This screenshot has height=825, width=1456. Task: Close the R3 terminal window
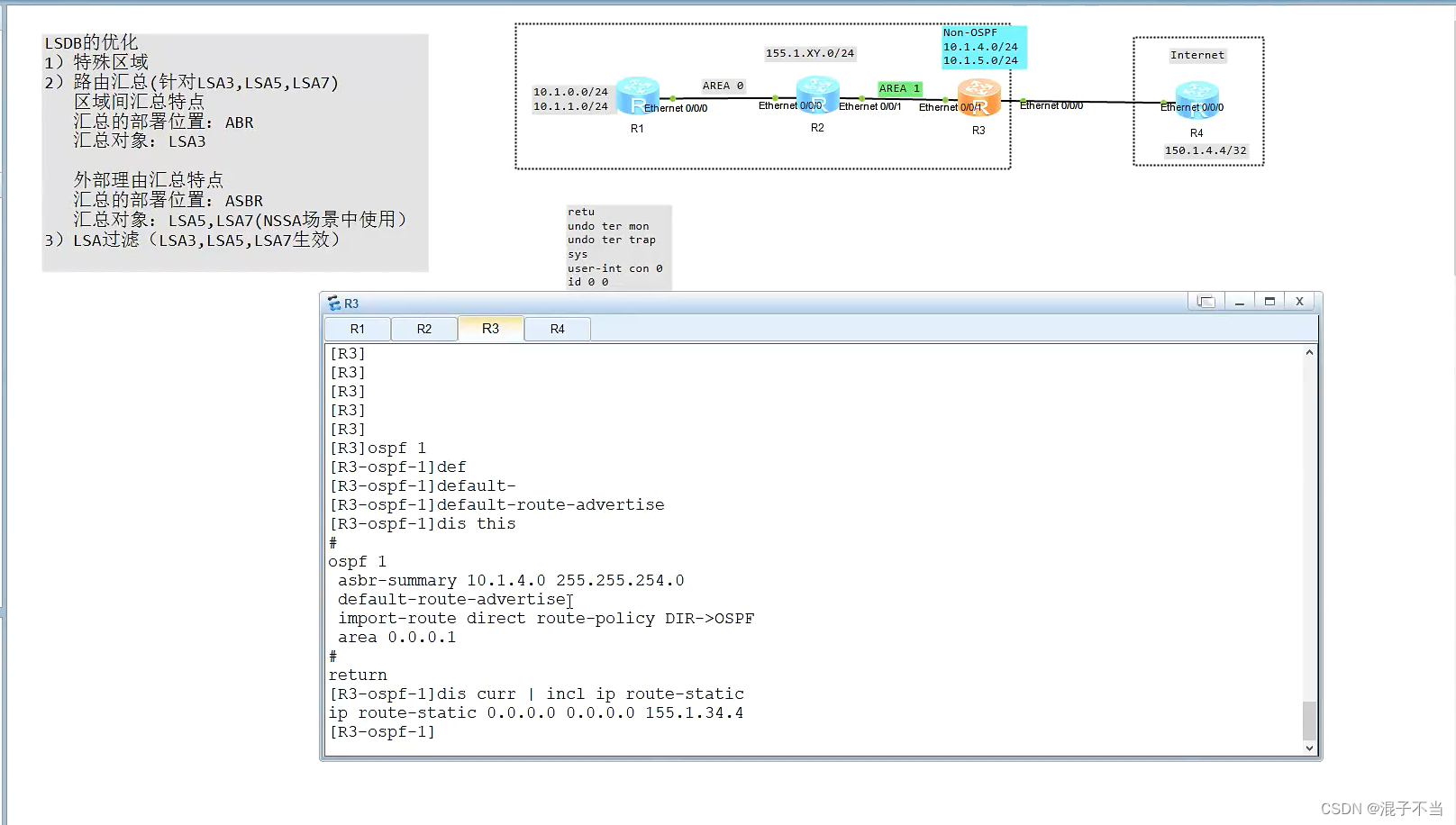click(x=1299, y=302)
